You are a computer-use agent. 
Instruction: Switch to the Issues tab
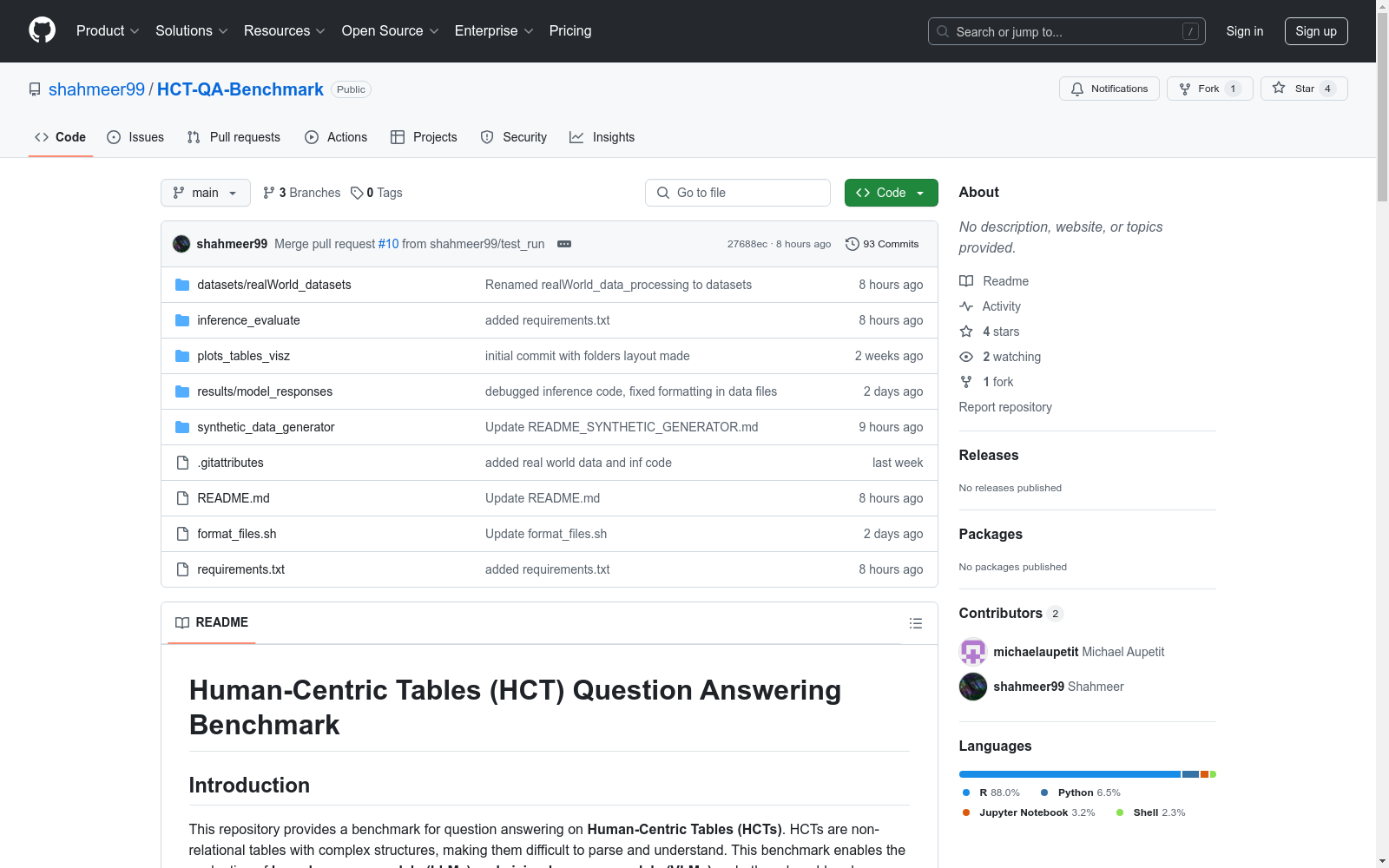coord(135,137)
